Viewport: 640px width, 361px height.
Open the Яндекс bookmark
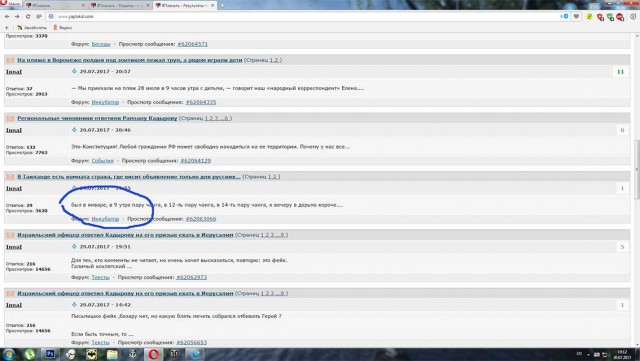click(x=62, y=28)
